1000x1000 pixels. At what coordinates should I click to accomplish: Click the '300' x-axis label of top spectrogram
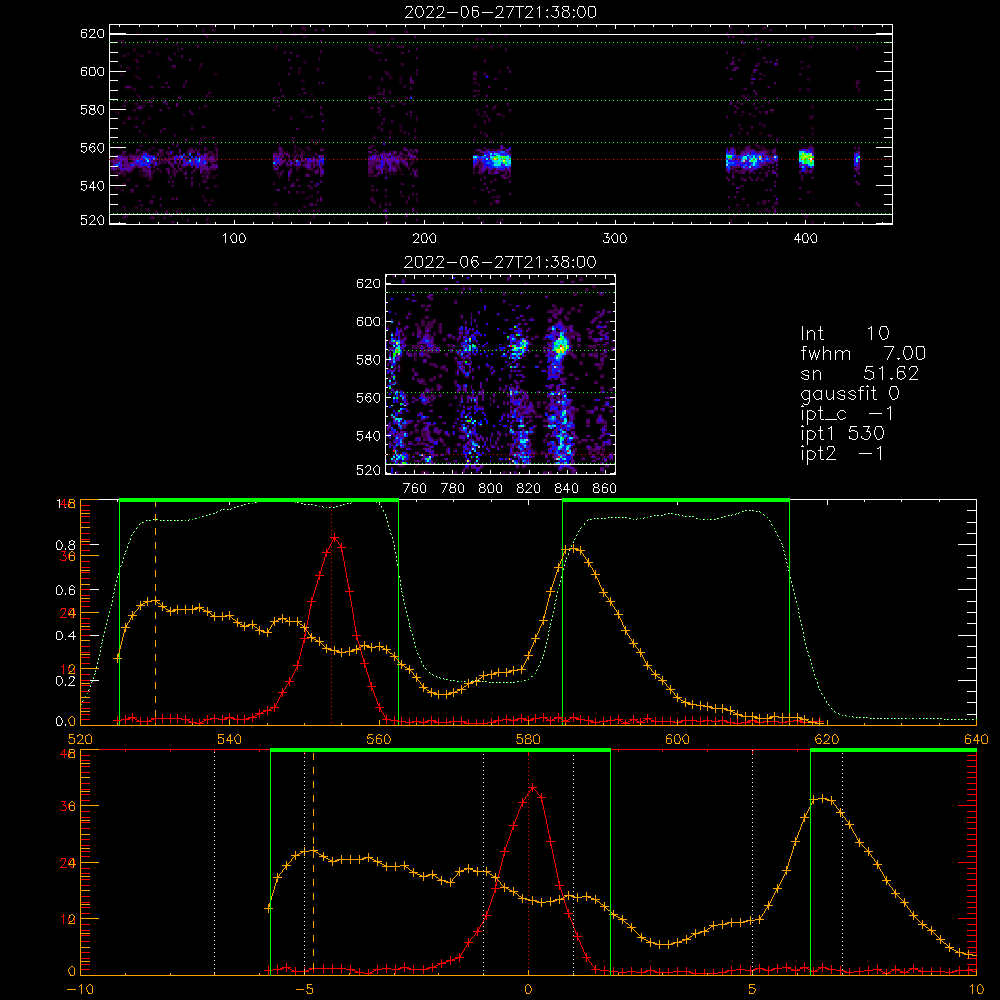tap(615, 239)
